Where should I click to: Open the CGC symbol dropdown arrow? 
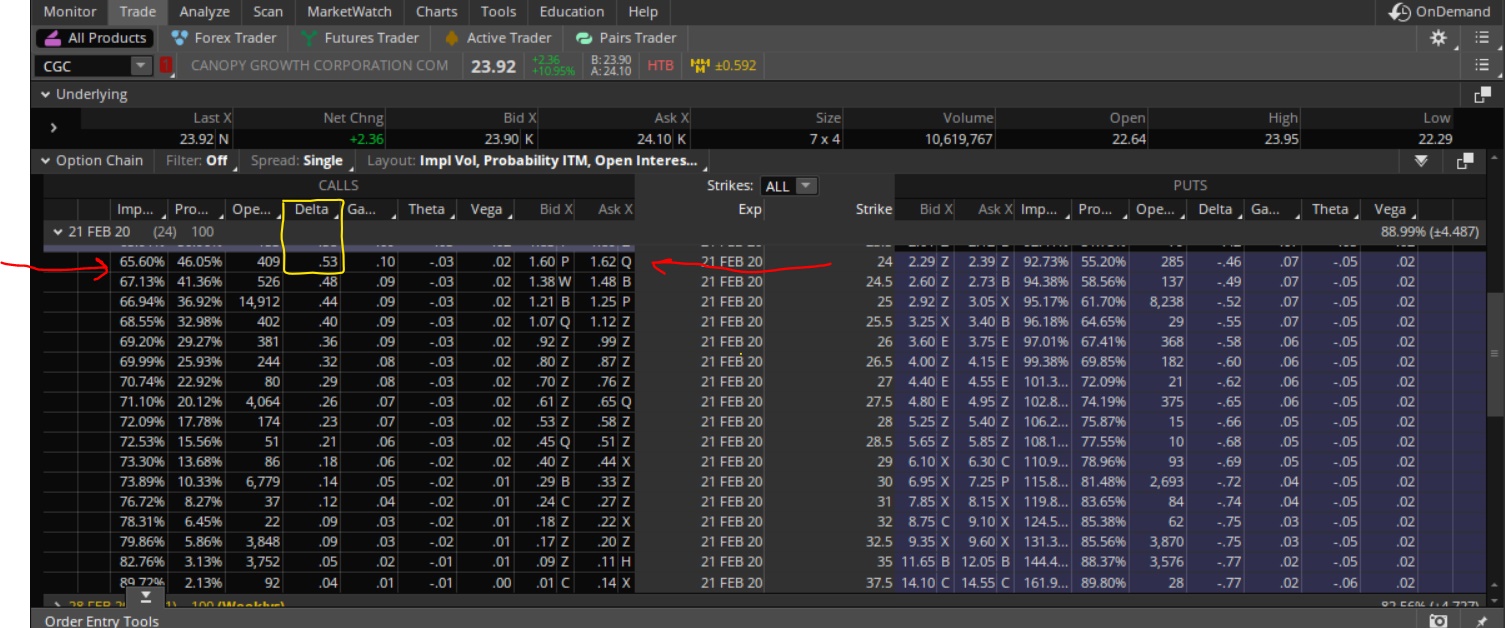(x=140, y=66)
